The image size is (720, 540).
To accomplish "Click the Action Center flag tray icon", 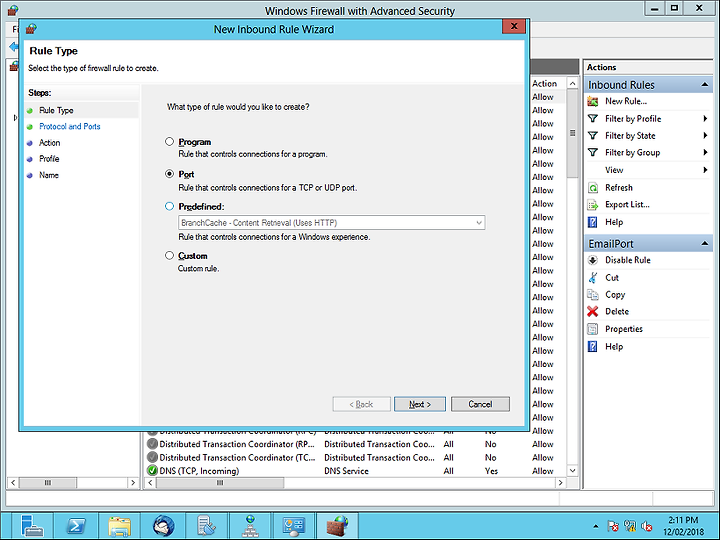I will click(613, 526).
